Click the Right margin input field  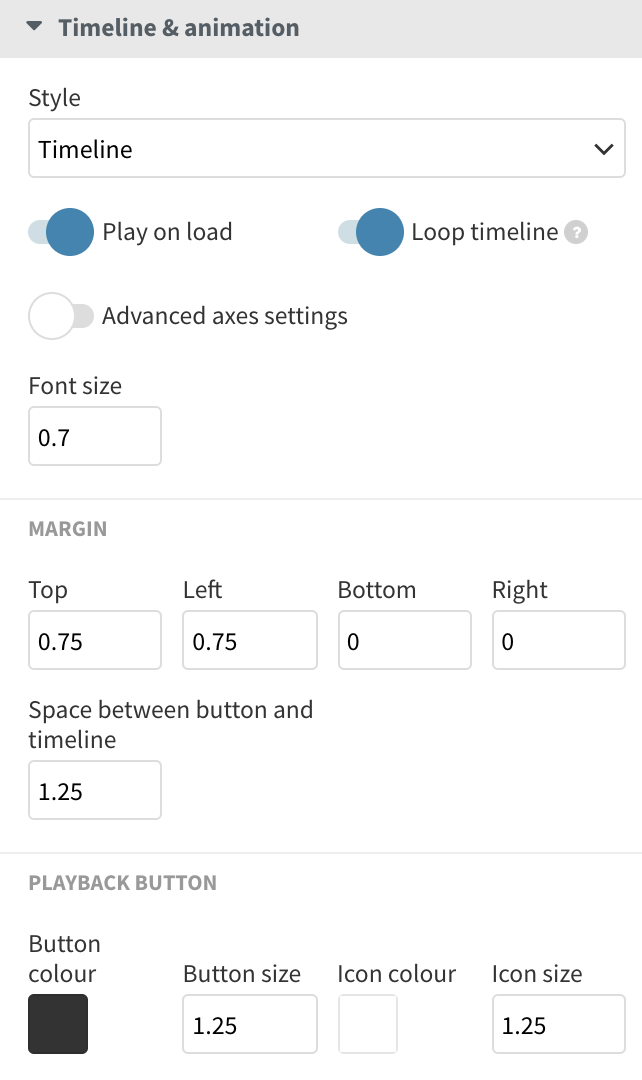click(x=559, y=640)
